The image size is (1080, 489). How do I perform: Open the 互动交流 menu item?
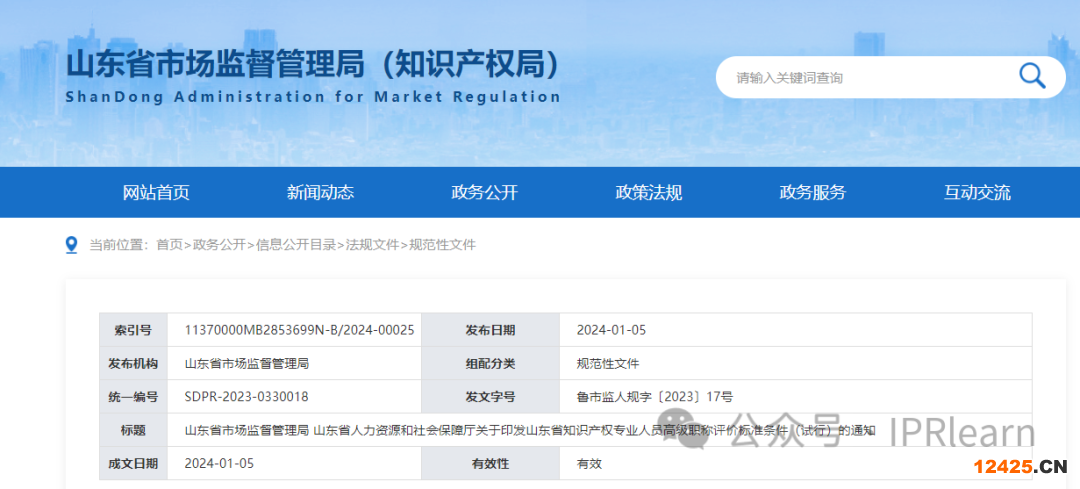pyautogui.click(x=977, y=193)
